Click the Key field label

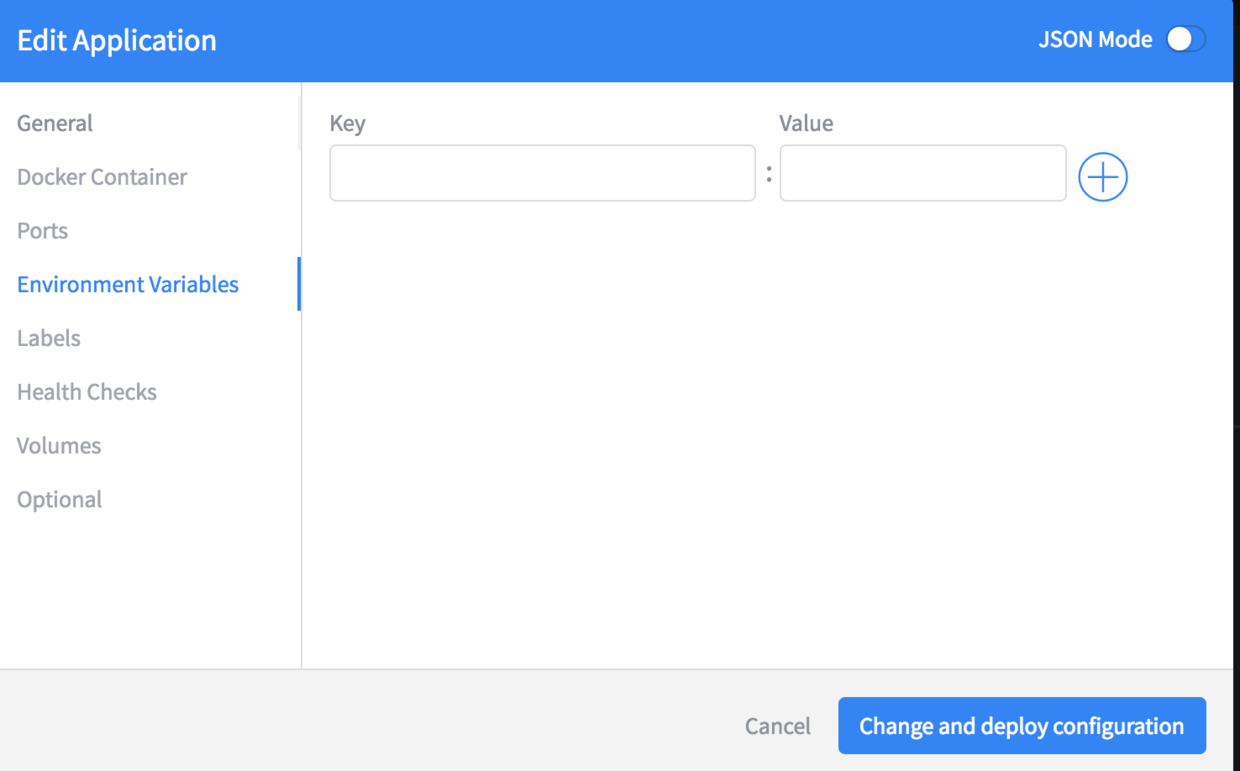[x=348, y=124]
